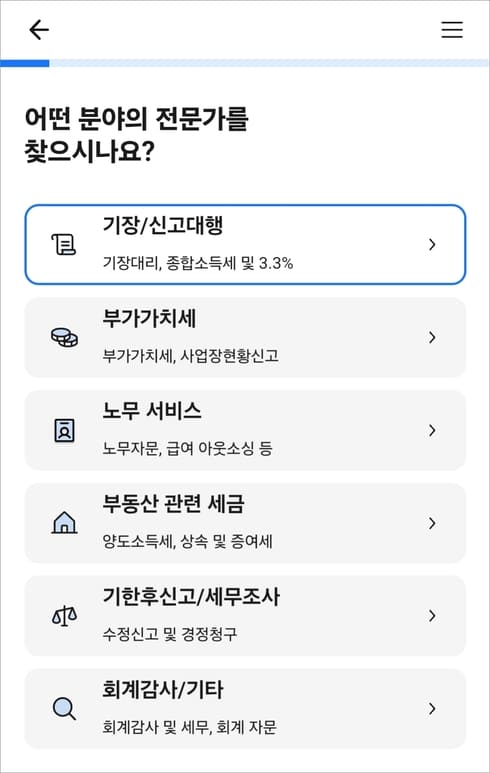Click the coins icon for 부가가치세
490x773 pixels.
pos(65,338)
